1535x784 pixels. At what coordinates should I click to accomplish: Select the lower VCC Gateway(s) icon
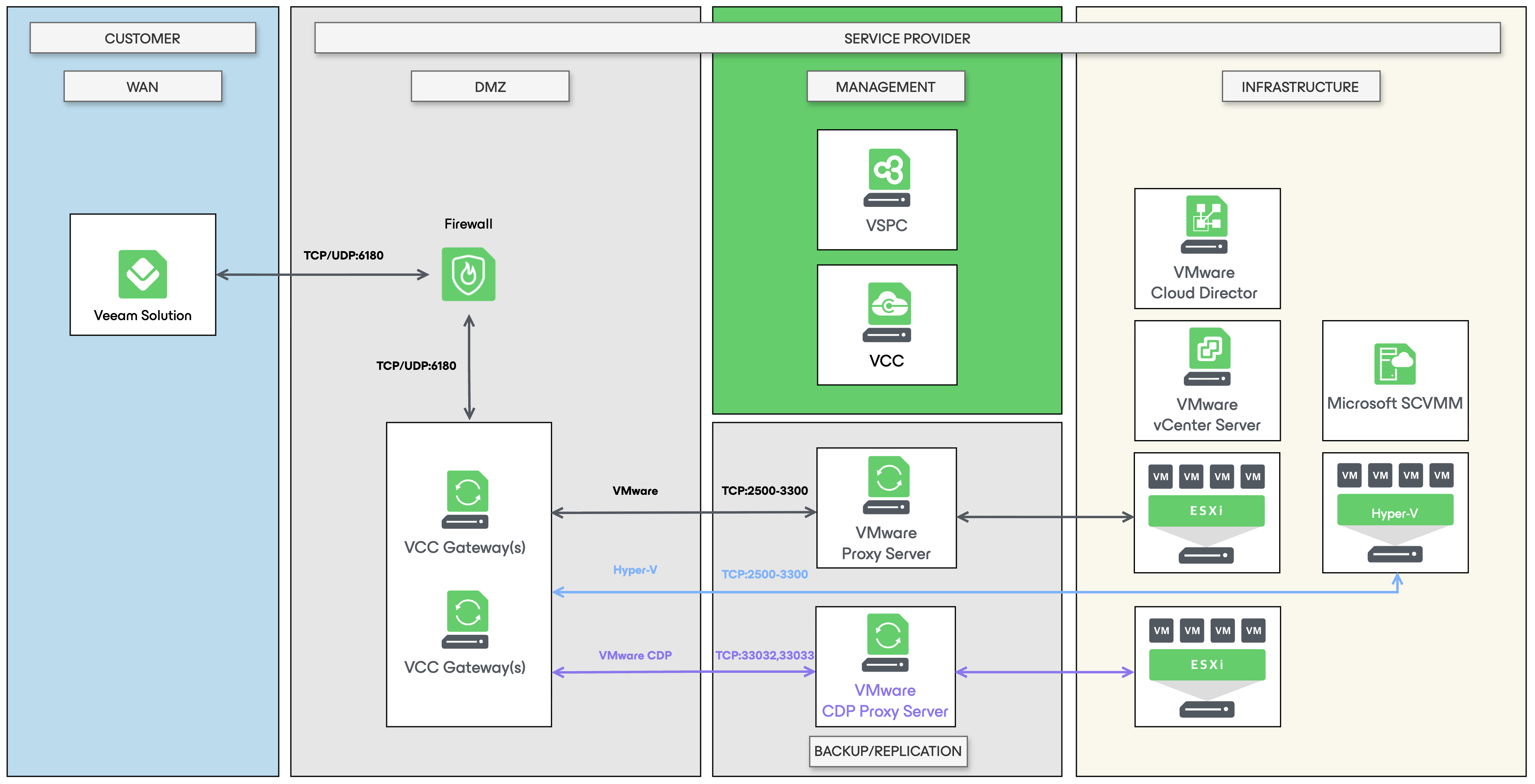point(465,619)
